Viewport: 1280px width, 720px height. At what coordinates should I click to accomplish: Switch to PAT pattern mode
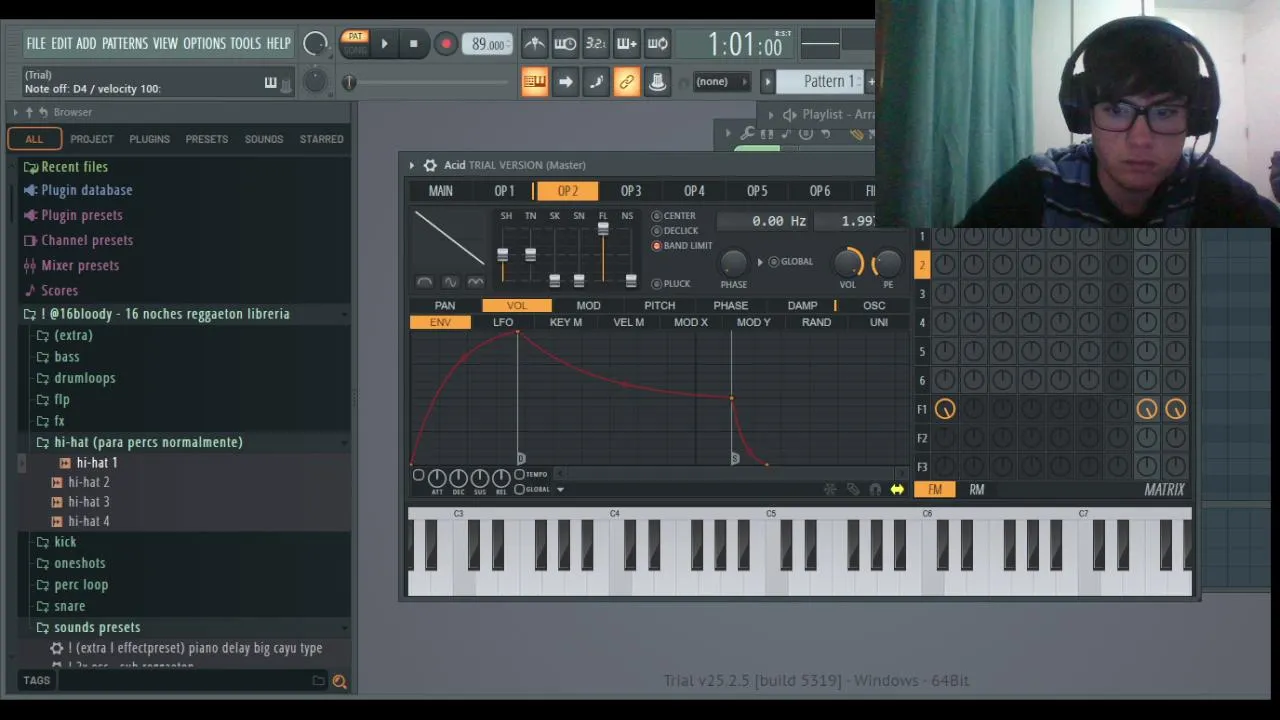tap(354, 38)
